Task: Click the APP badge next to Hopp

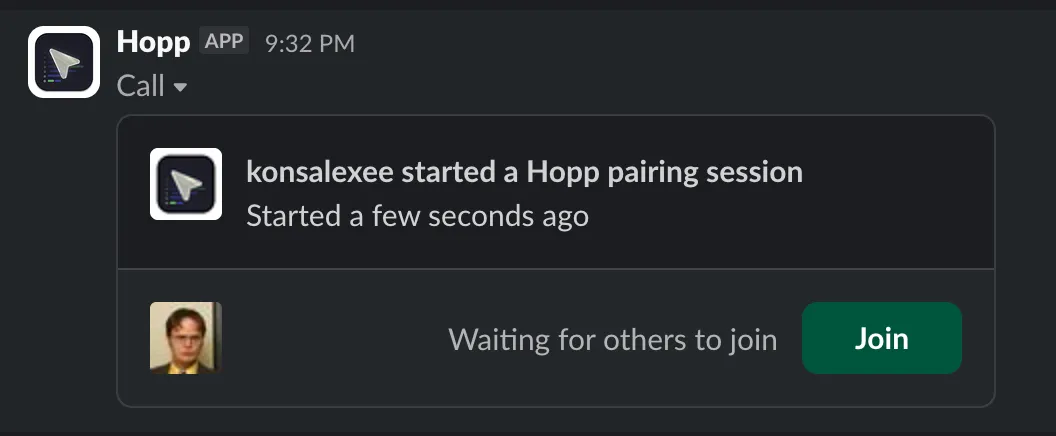Action: pyautogui.click(x=225, y=42)
